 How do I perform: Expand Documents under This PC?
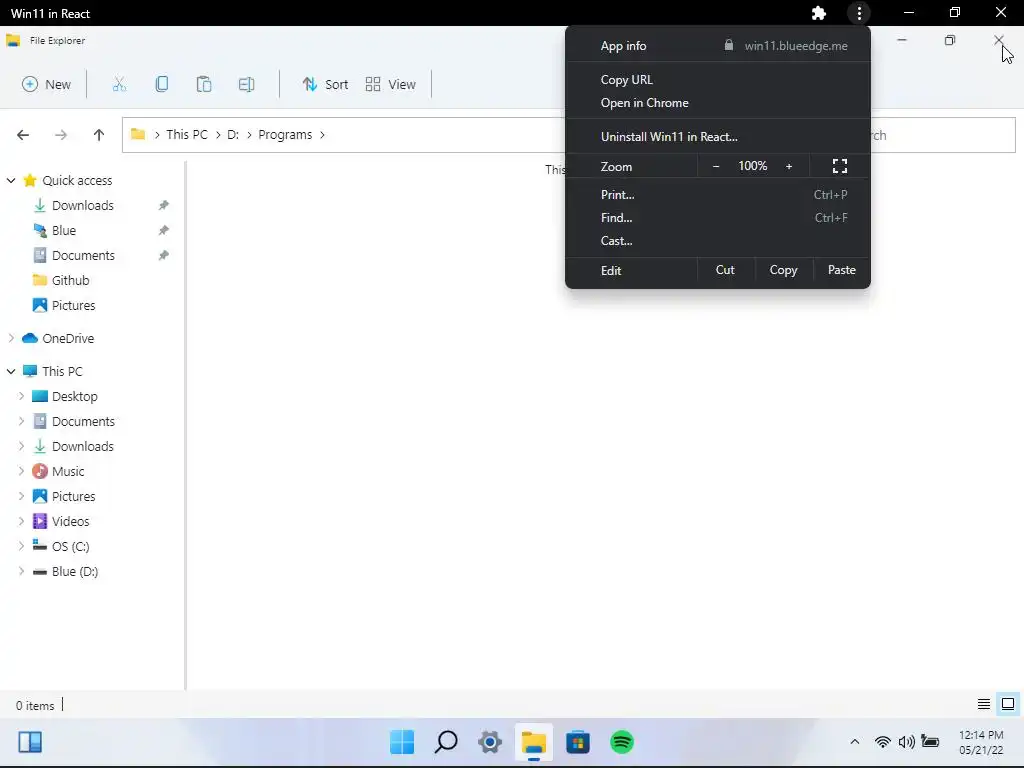[21, 421]
